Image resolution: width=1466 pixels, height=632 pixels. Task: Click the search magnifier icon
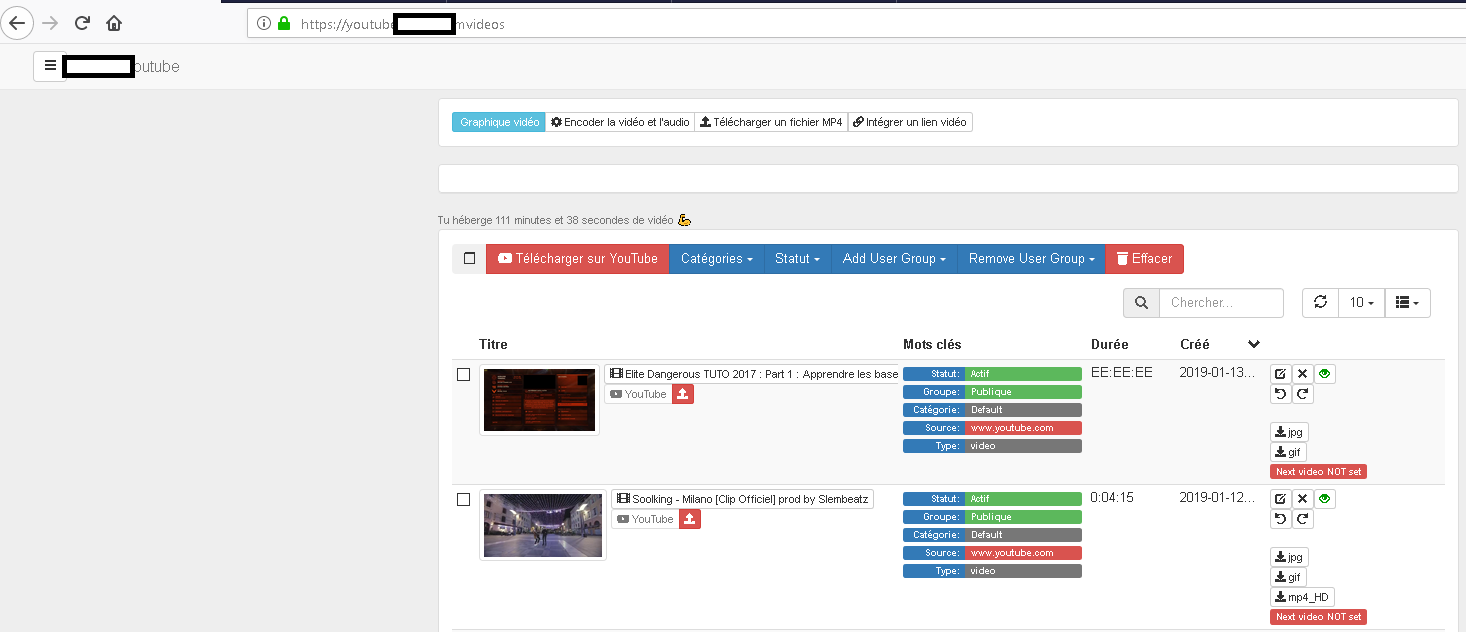pyautogui.click(x=1141, y=302)
